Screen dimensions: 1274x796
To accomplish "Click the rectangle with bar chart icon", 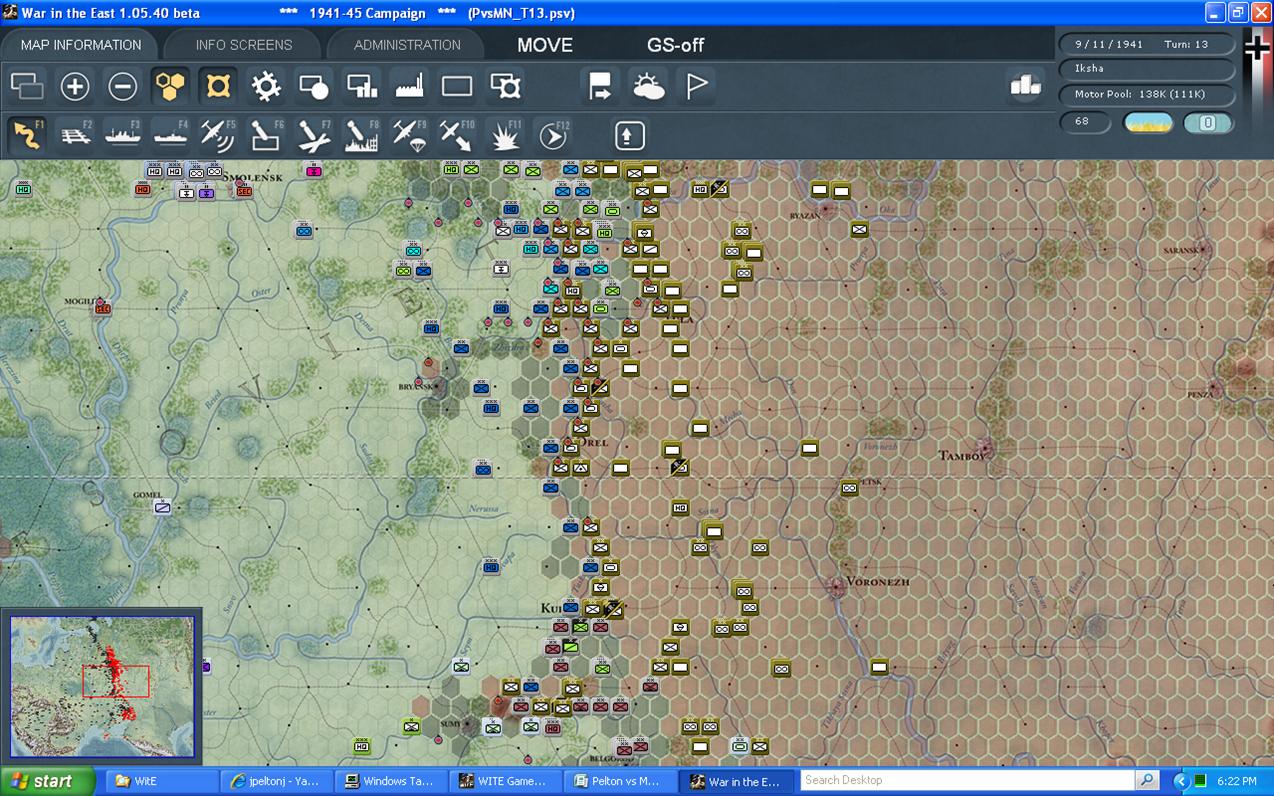I will point(362,86).
